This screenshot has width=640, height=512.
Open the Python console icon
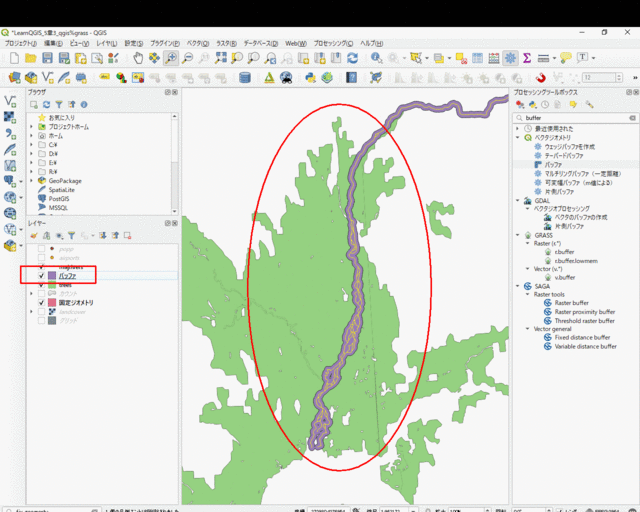pyautogui.click(x=310, y=77)
